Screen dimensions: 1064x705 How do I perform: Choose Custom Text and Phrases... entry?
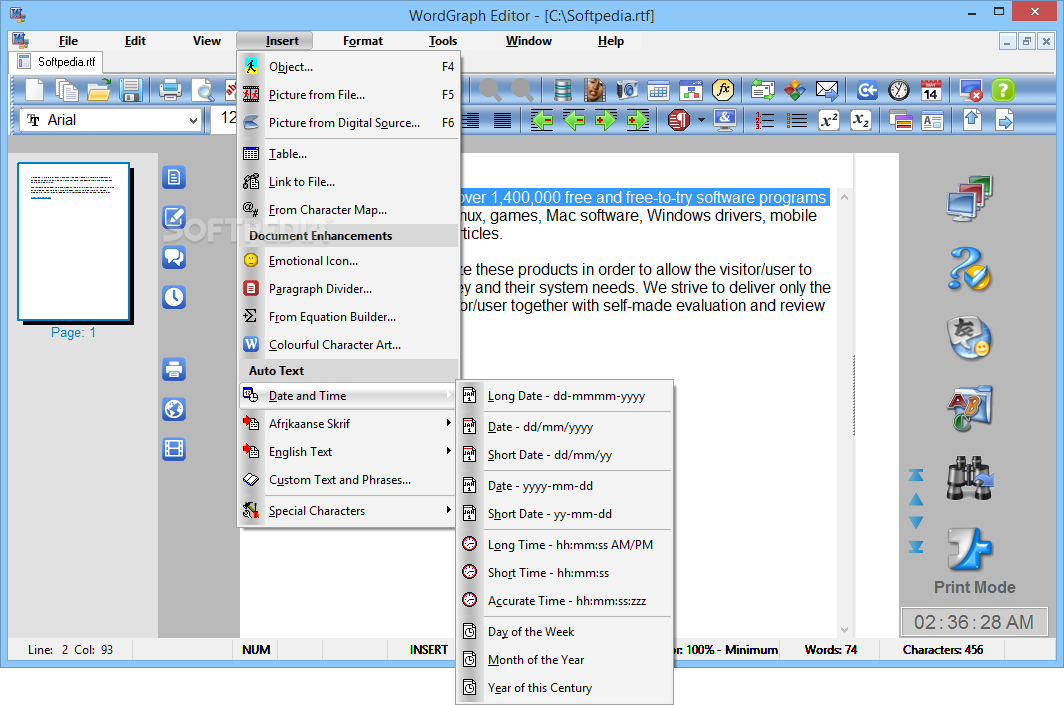click(349, 480)
